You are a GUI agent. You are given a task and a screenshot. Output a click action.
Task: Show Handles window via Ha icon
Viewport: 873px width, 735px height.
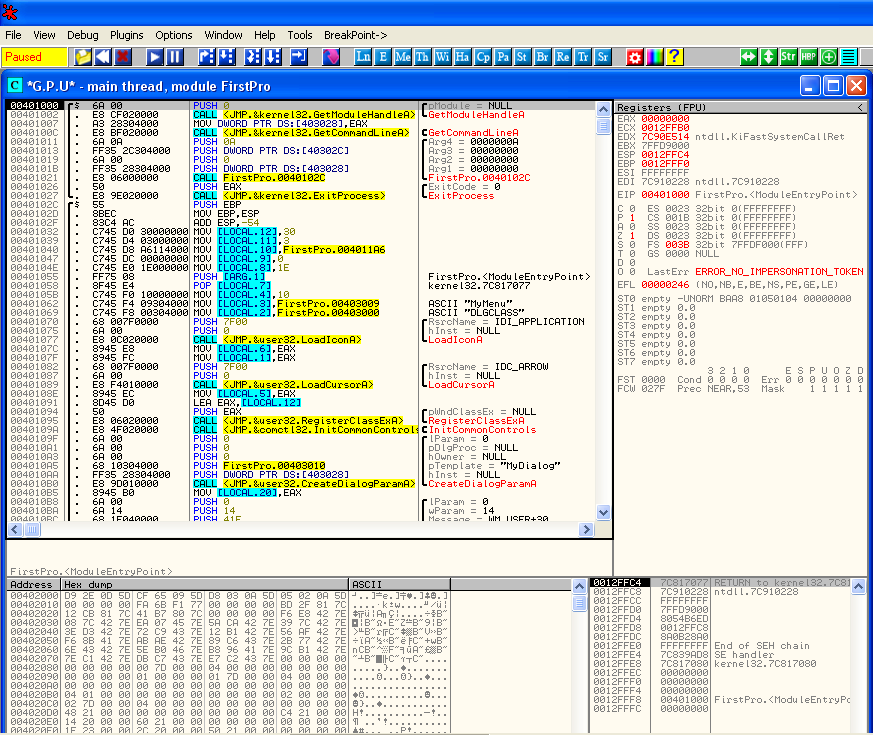(x=462, y=57)
